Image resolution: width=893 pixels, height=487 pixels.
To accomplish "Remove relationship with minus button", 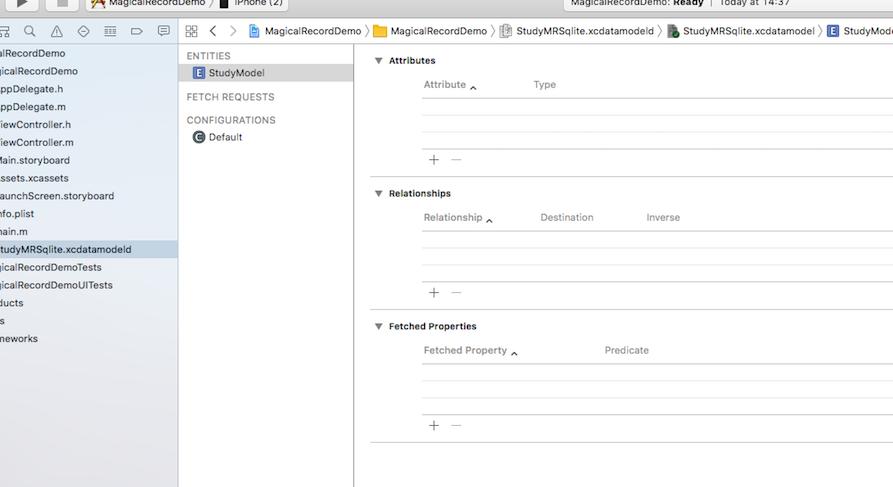I will coord(456,293).
